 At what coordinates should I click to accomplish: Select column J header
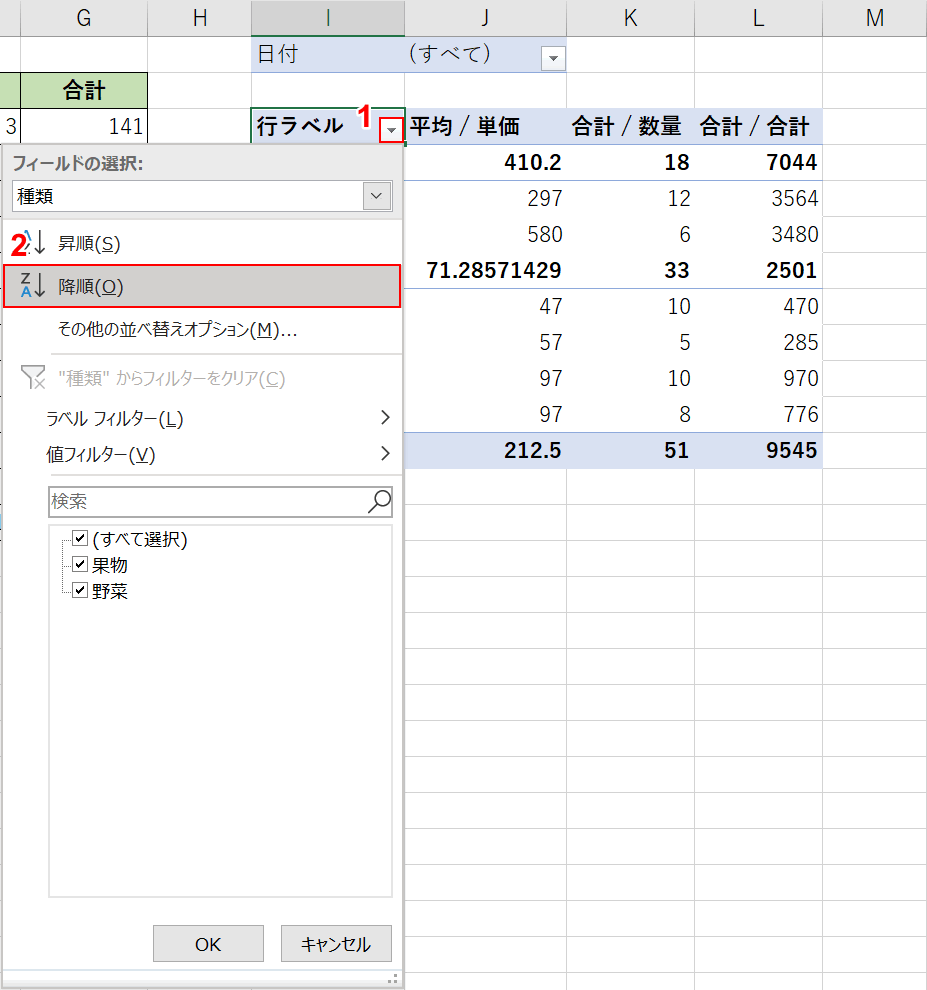click(485, 18)
